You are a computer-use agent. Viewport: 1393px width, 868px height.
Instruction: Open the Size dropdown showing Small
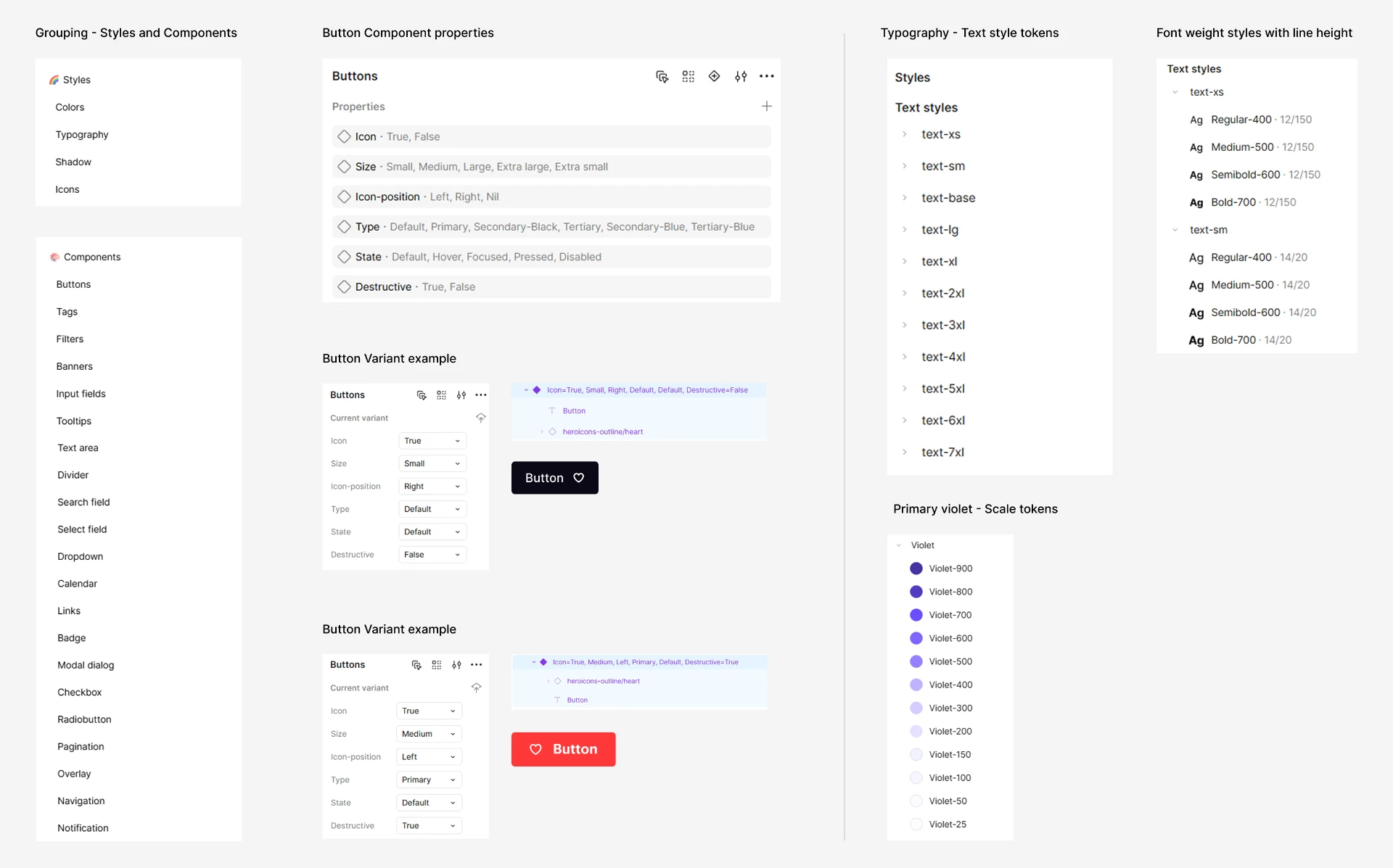[432, 463]
